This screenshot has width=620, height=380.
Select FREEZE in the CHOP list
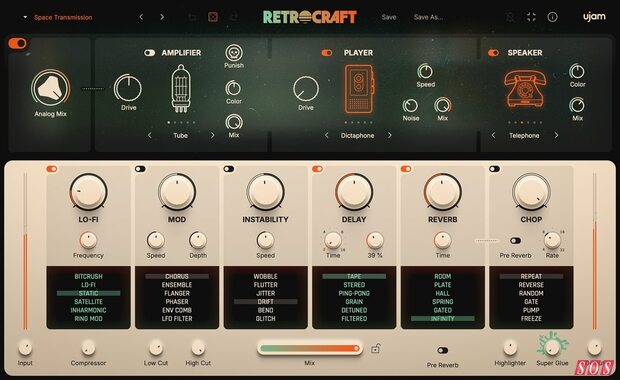pos(531,319)
